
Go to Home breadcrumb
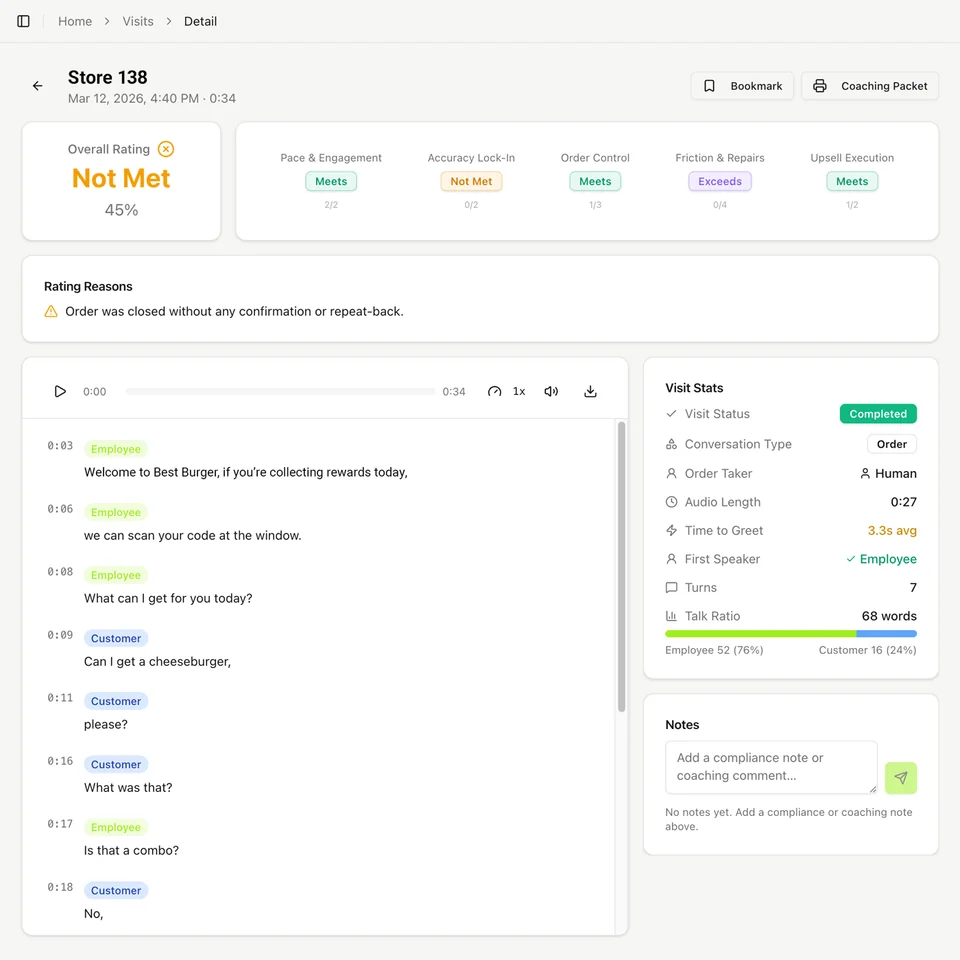(75, 21)
